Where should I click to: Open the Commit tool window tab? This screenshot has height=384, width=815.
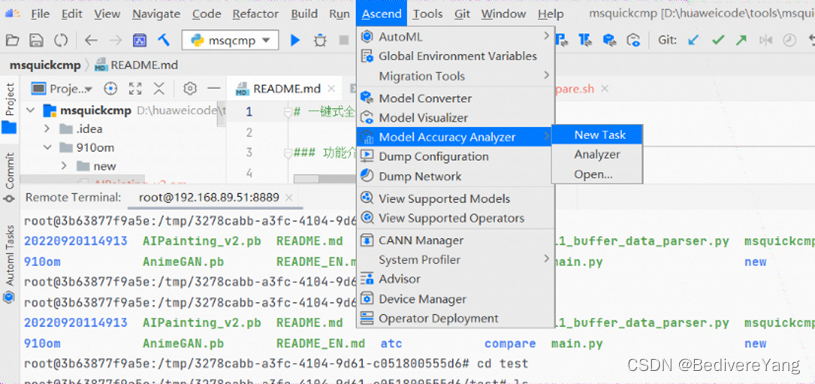(x=10, y=177)
